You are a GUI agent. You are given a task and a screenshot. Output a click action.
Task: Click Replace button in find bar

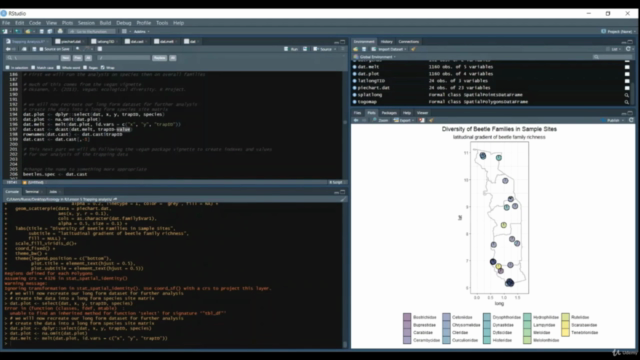pos(160,58)
